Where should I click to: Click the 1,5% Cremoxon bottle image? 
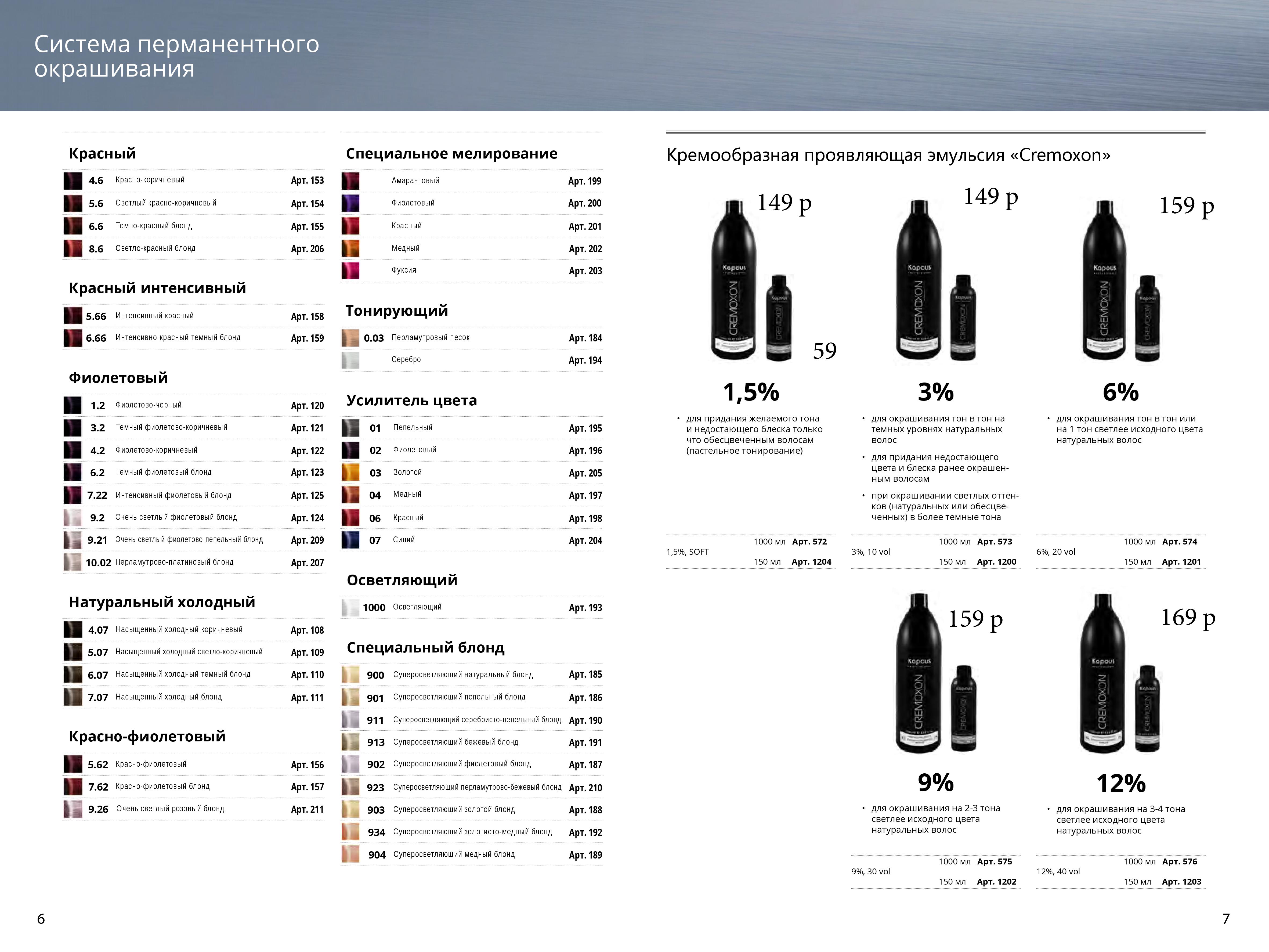tap(734, 281)
